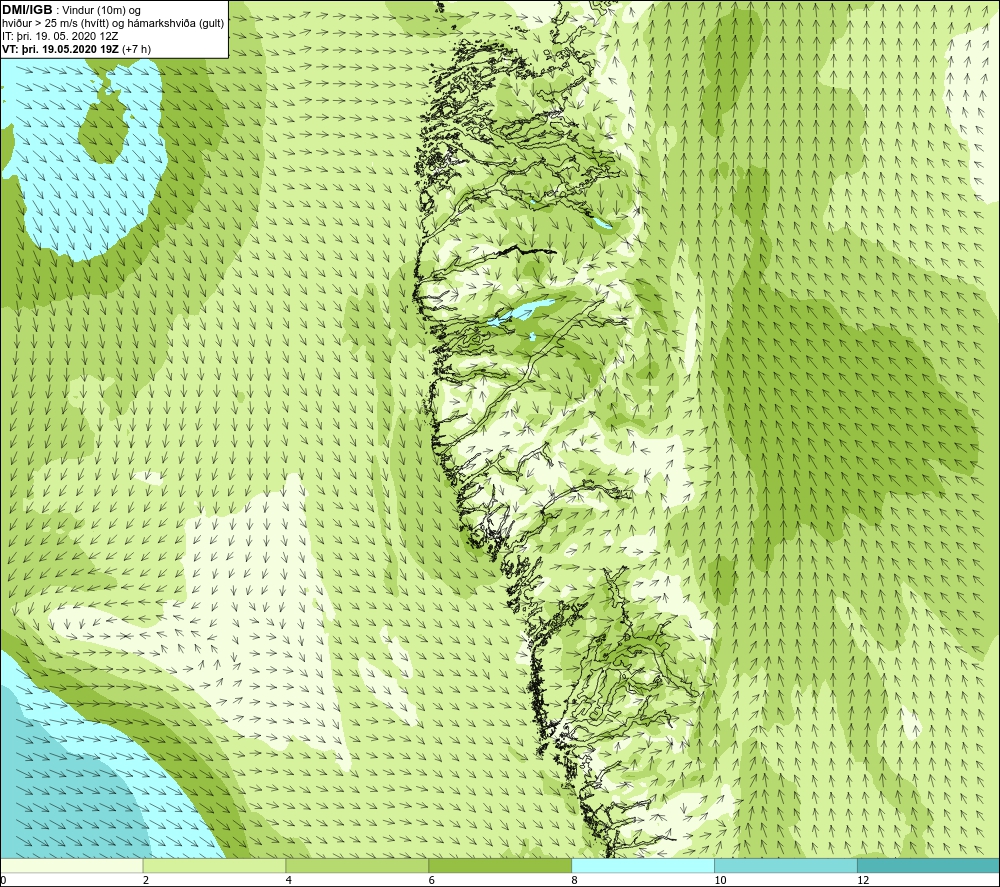The width and height of the screenshot is (1000, 887).
Task: Select the 10–12 m/s teal swatch
Action: pos(786,866)
